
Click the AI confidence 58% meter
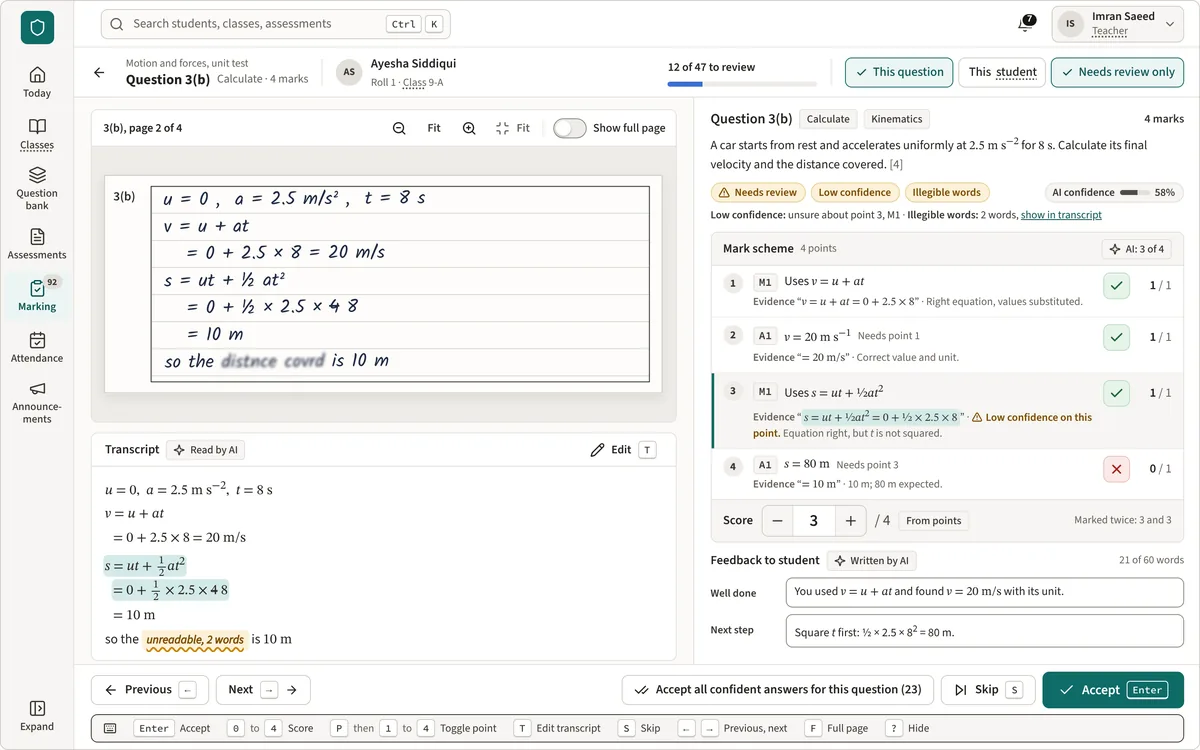pyautogui.click(x=1113, y=192)
